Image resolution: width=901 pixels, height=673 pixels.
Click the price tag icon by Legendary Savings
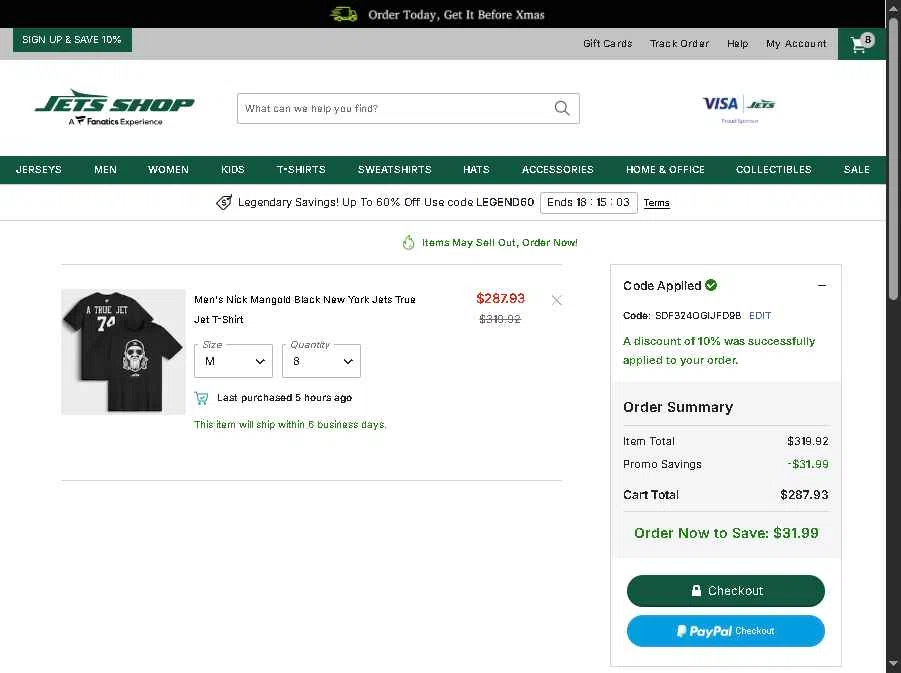point(224,202)
